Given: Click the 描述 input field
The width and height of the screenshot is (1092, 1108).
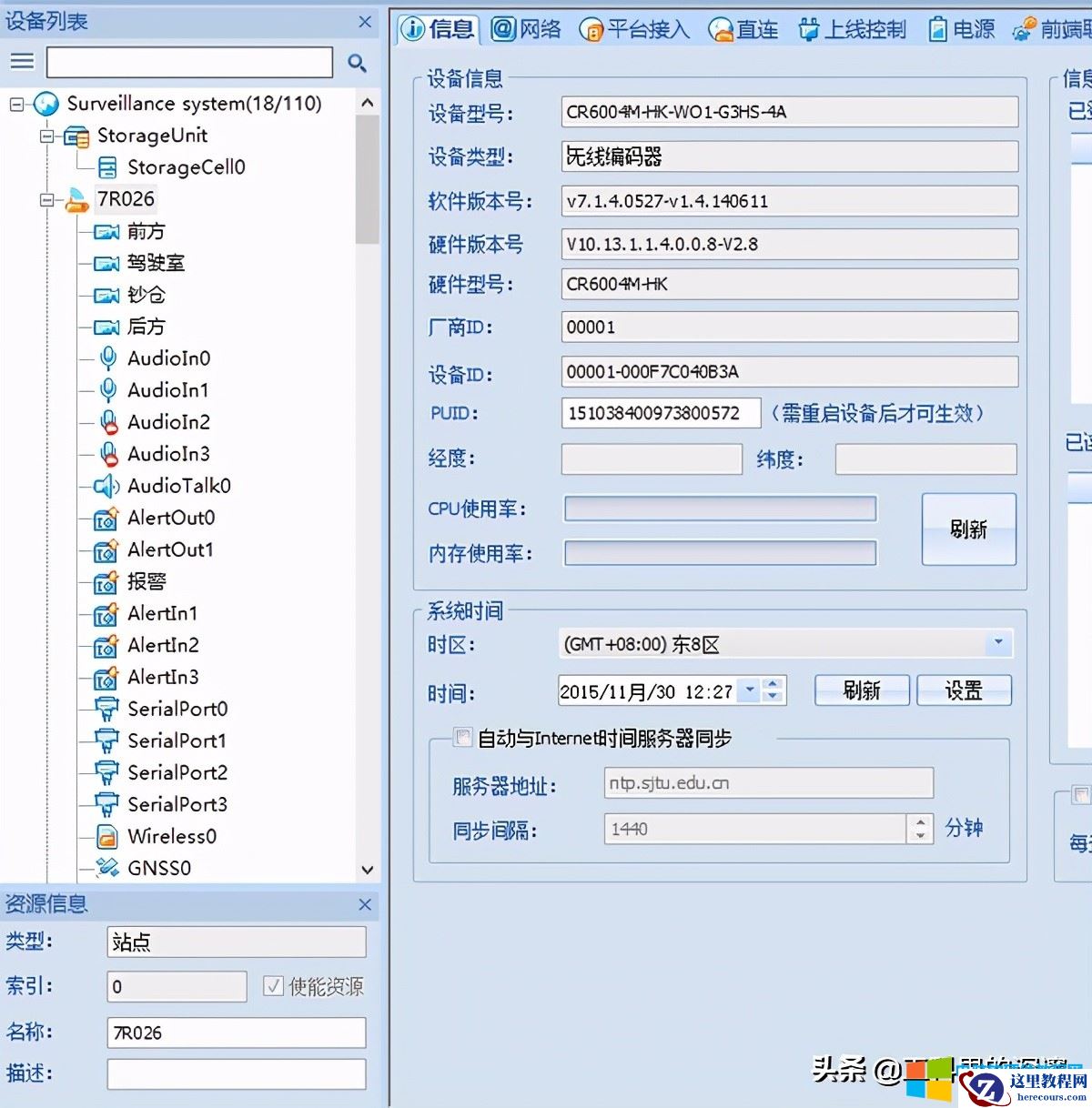Looking at the screenshot, I should point(237,1073).
